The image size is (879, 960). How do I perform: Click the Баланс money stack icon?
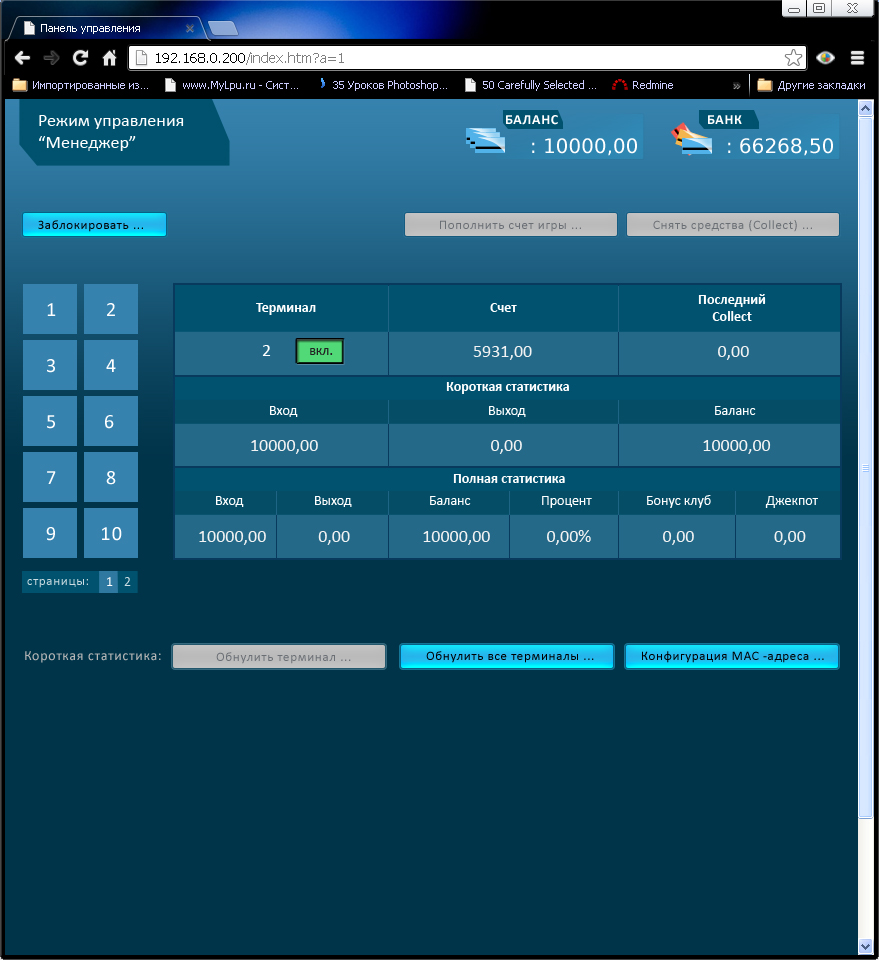tap(486, 141)
